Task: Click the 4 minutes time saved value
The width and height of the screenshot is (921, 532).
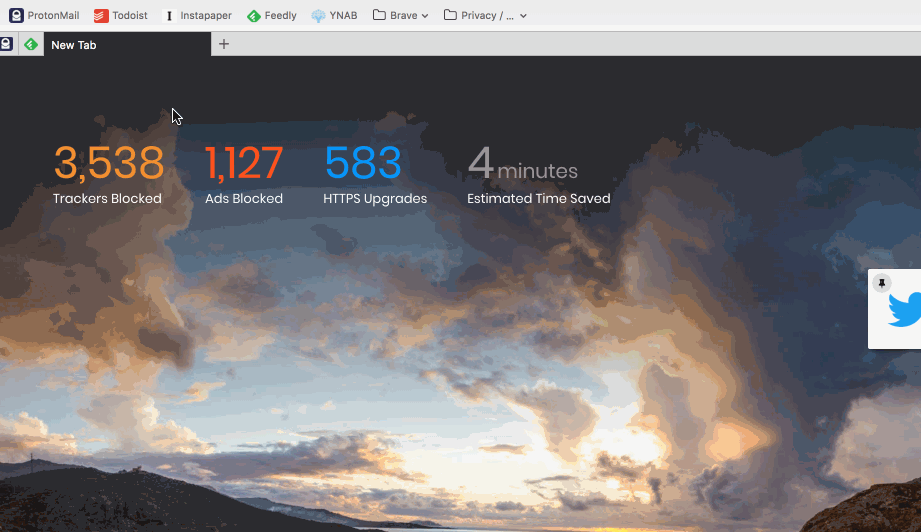Action: click(523, 164)
